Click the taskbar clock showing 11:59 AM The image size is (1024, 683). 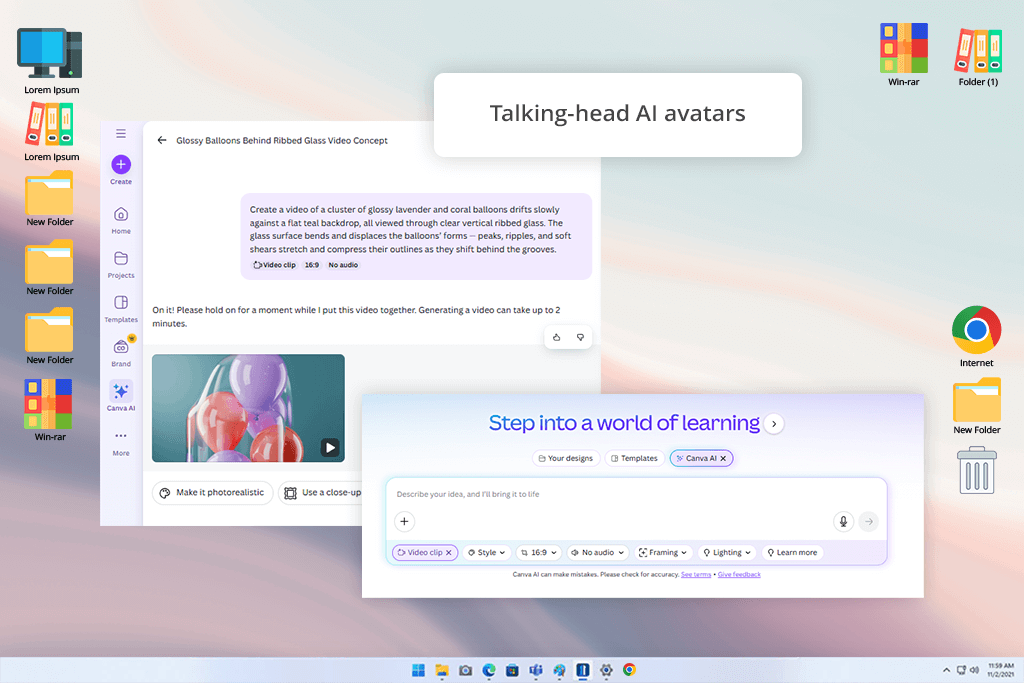coord(1000,670)
